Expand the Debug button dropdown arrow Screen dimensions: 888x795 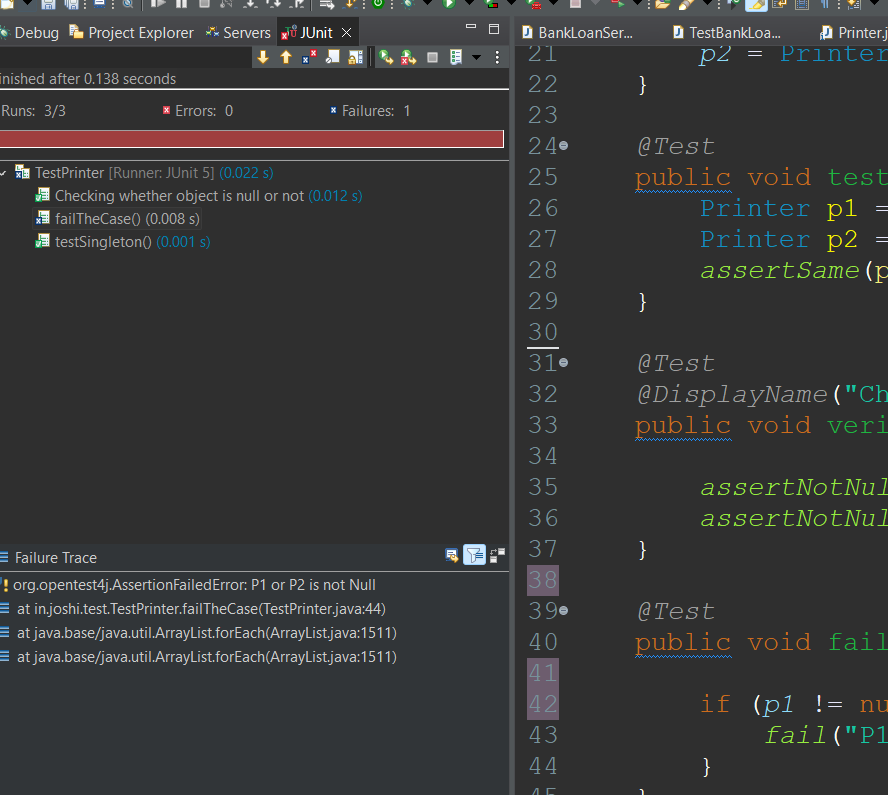[428, 3]
